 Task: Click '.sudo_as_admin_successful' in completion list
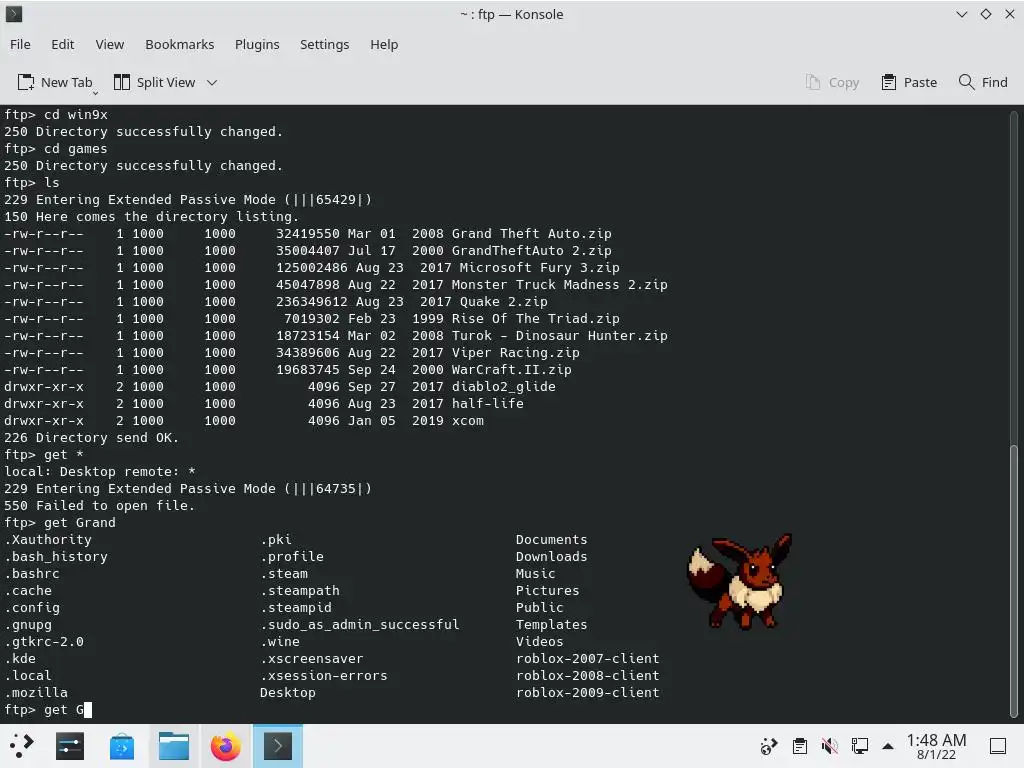(x=360, y=624)
